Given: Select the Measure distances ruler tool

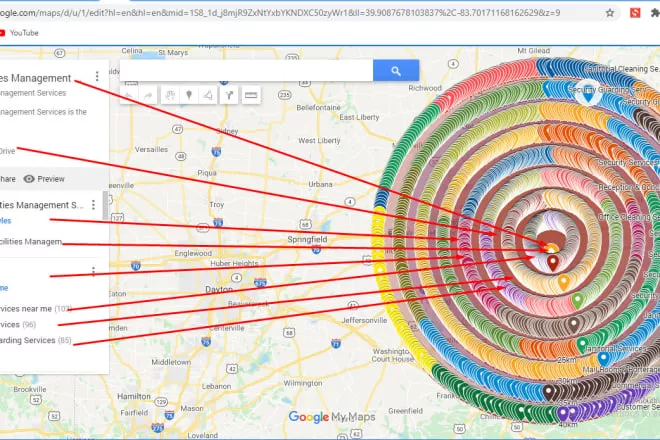Looking at the screenshot, I should [251, 95].
